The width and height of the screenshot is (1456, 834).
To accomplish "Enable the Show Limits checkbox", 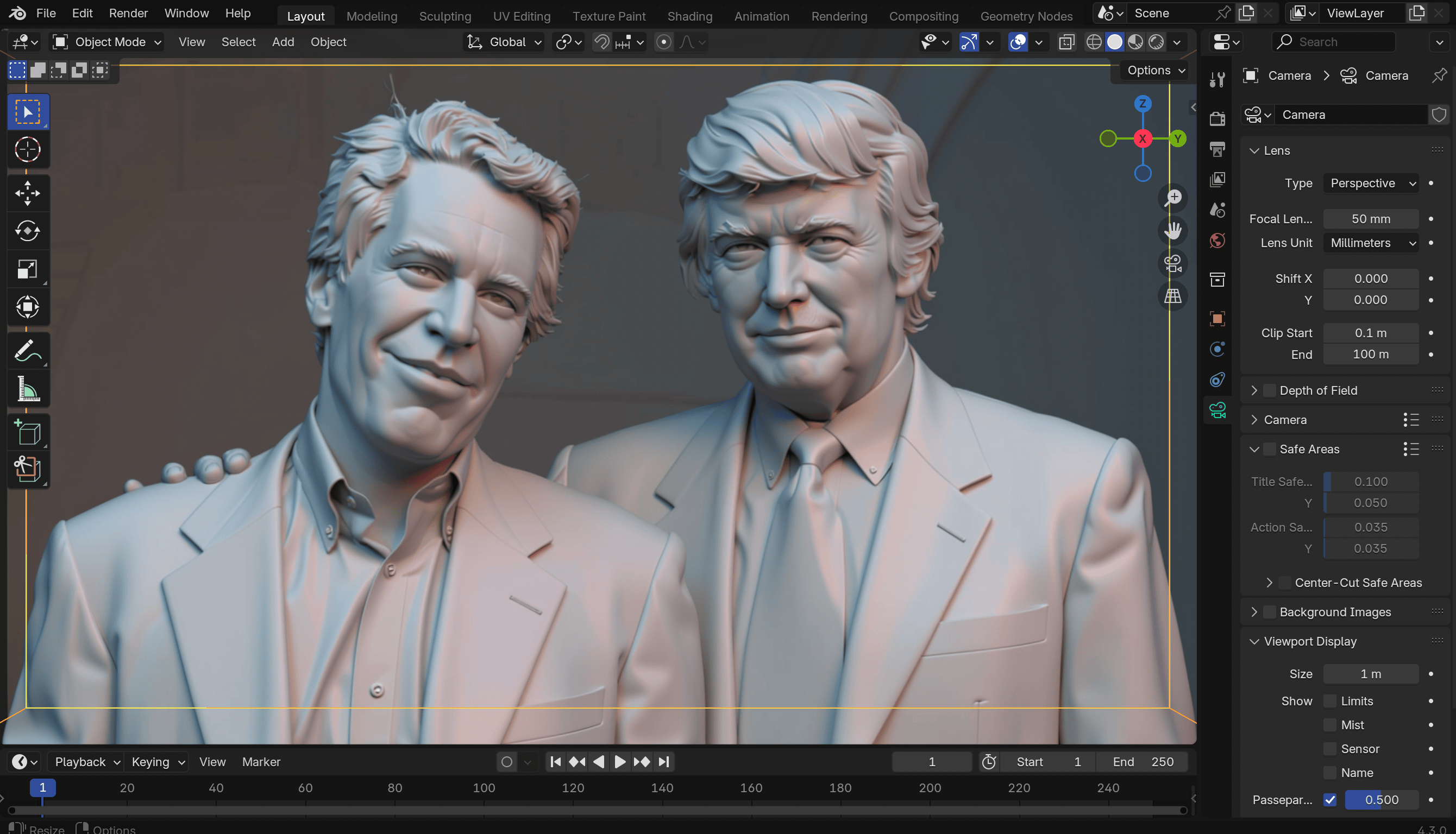I will (1329, 701).
